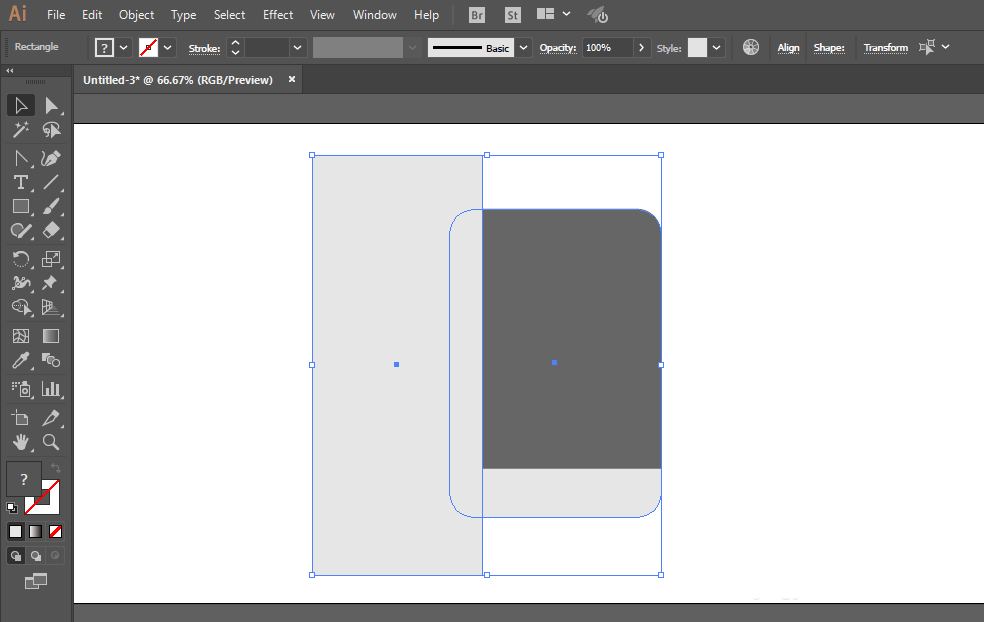Switch to Draw Behind mode
This screenshot has height=622, width=984.
(x=36, y=555)
